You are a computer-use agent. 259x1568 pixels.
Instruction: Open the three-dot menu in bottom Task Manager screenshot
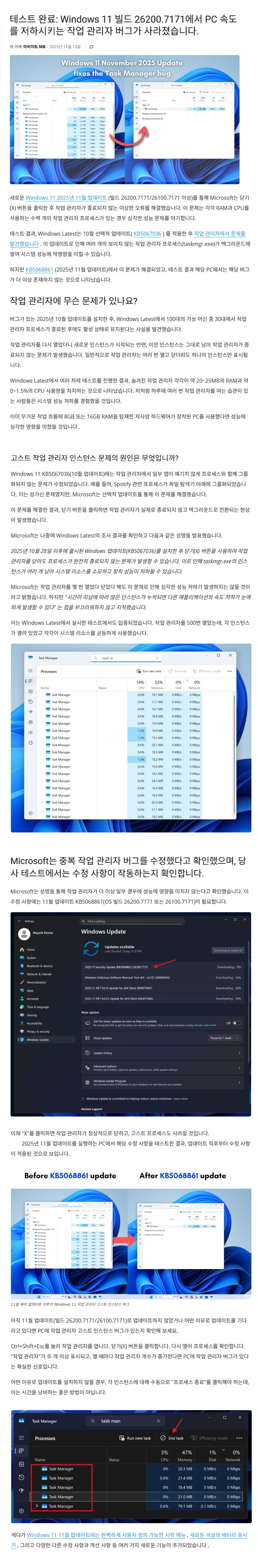(x=239, y=1438)
